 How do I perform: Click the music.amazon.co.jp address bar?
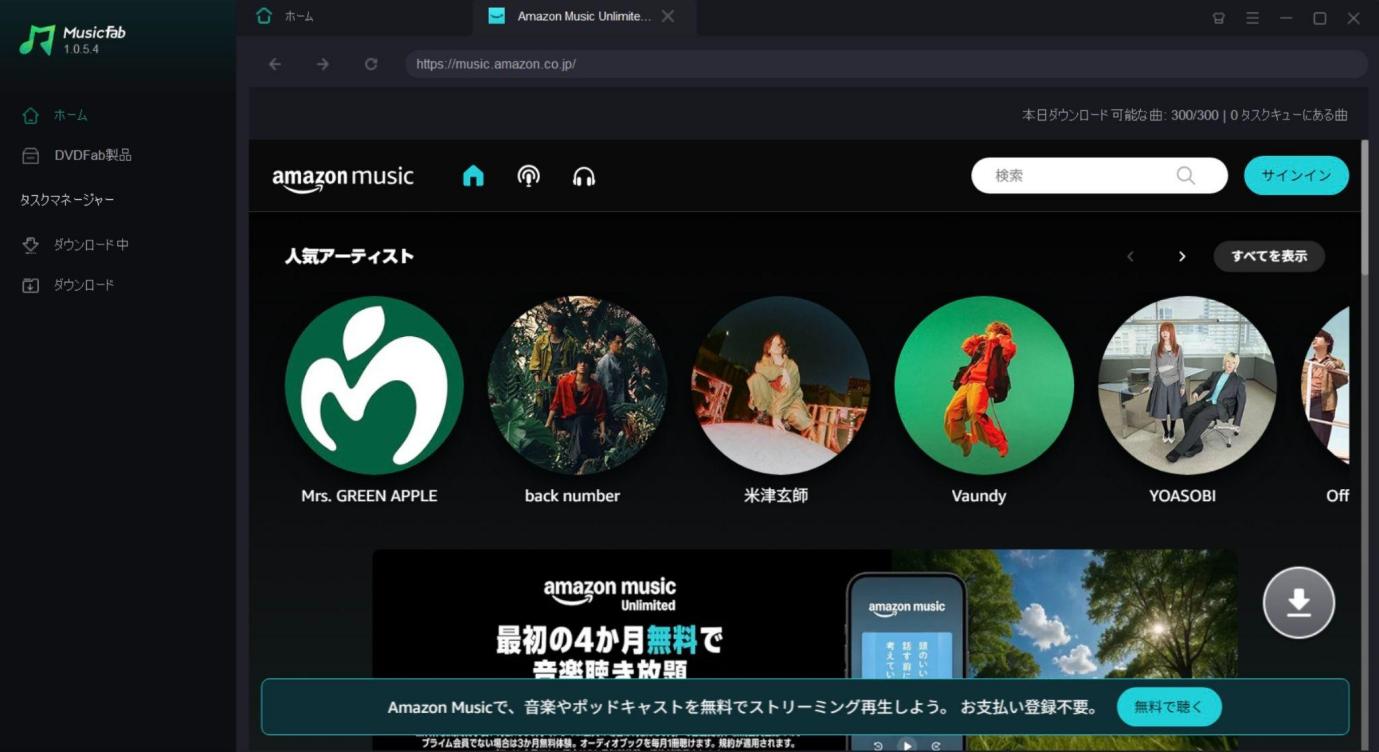(886, 64)
